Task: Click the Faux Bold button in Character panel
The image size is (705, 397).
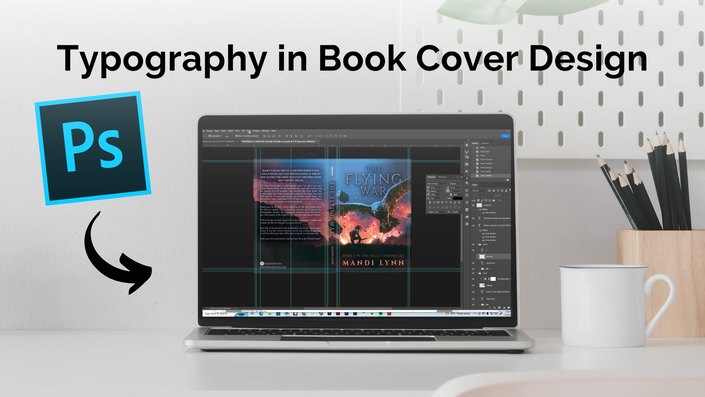Action: click(430, 202)
